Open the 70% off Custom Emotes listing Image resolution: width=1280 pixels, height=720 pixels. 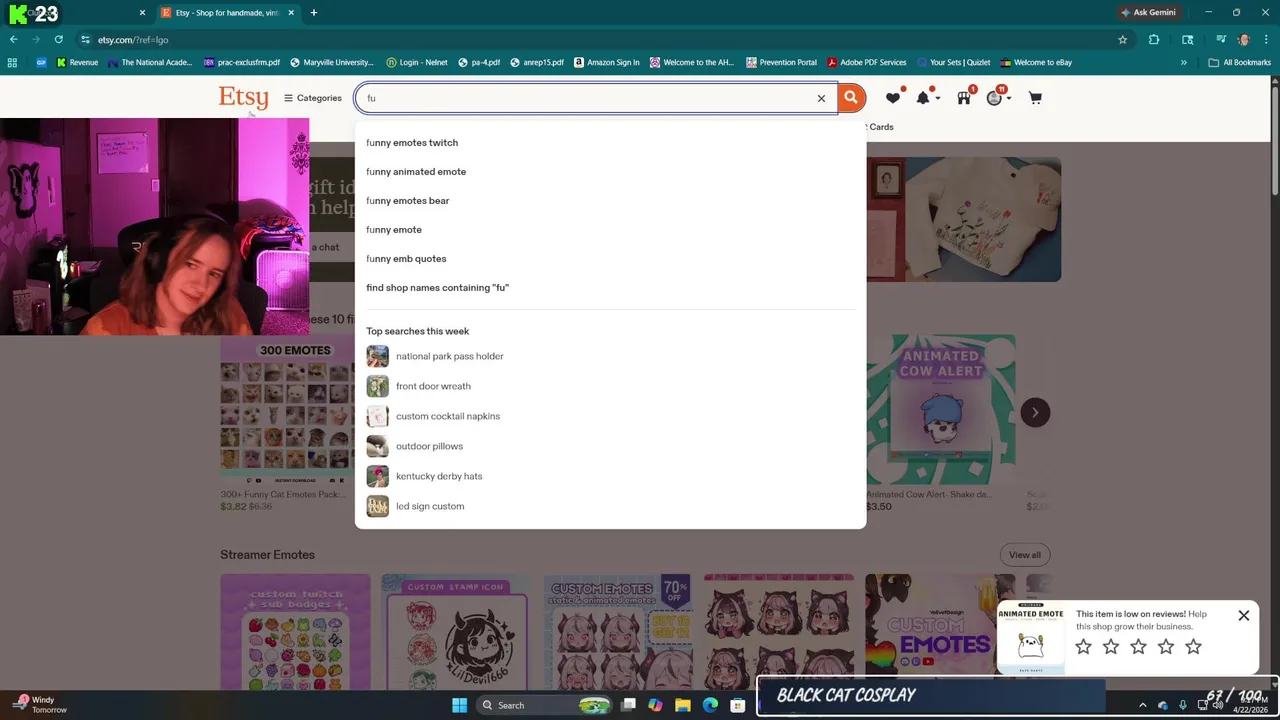coord(618,632)
